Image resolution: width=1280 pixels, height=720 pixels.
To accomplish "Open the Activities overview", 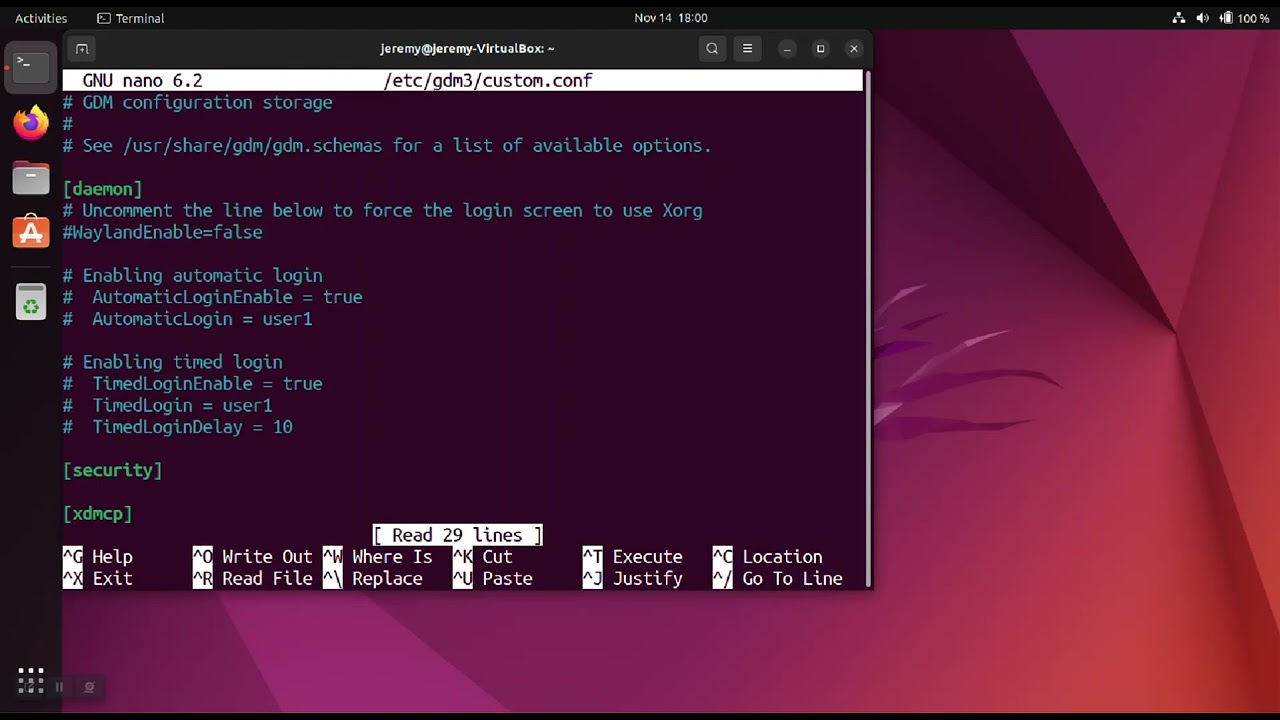I will pyautogui.click(x=41, y=18).
